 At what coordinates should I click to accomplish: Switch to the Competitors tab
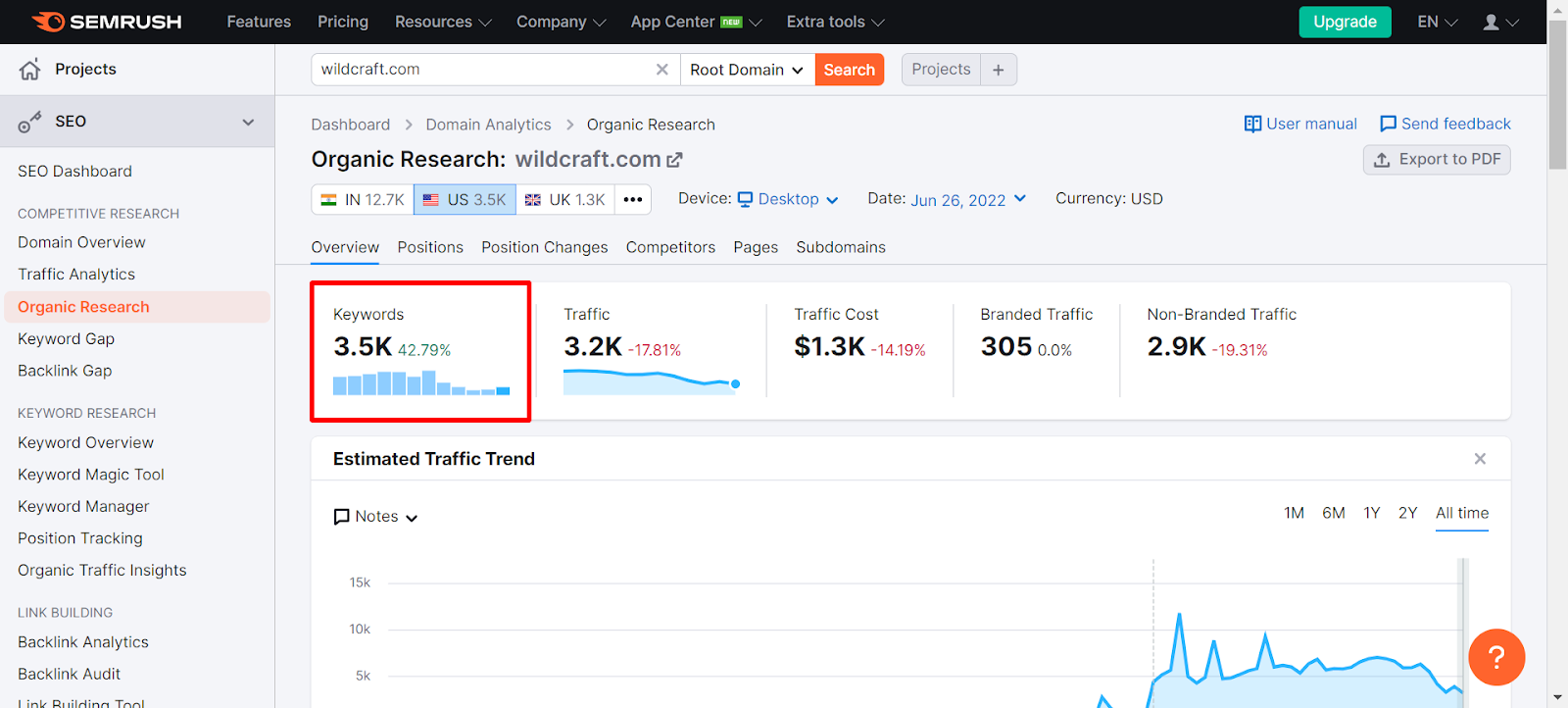[x=670, y=247]
